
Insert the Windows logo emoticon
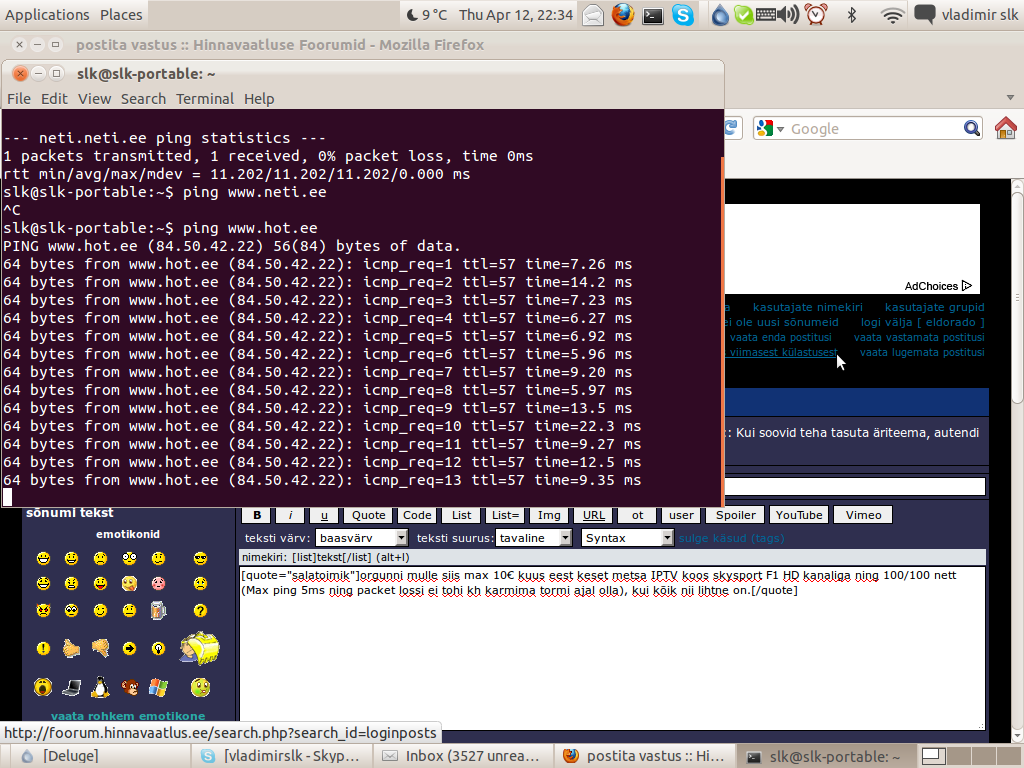(158, 687)
